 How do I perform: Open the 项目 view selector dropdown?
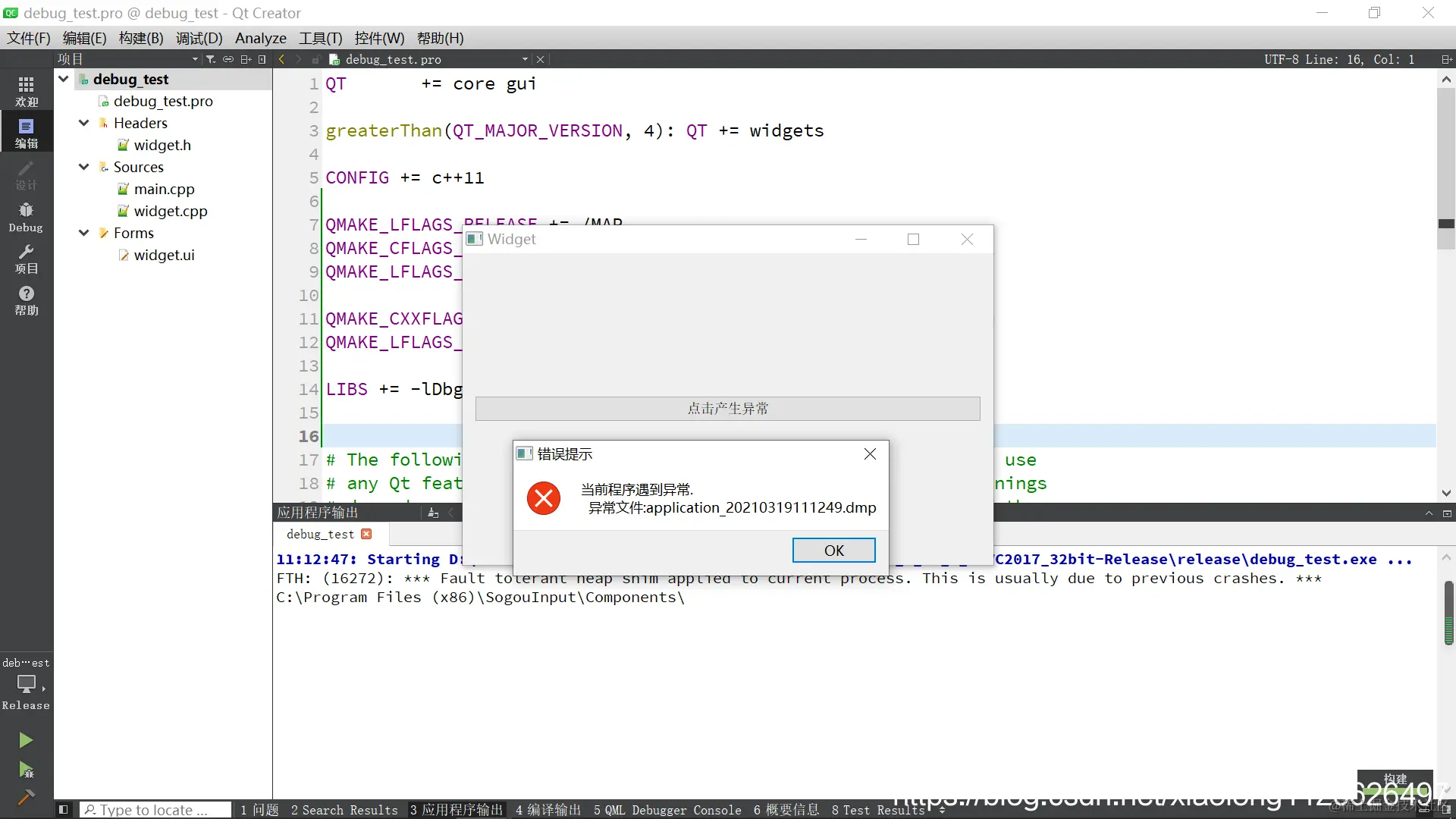[x=195, y=59]
